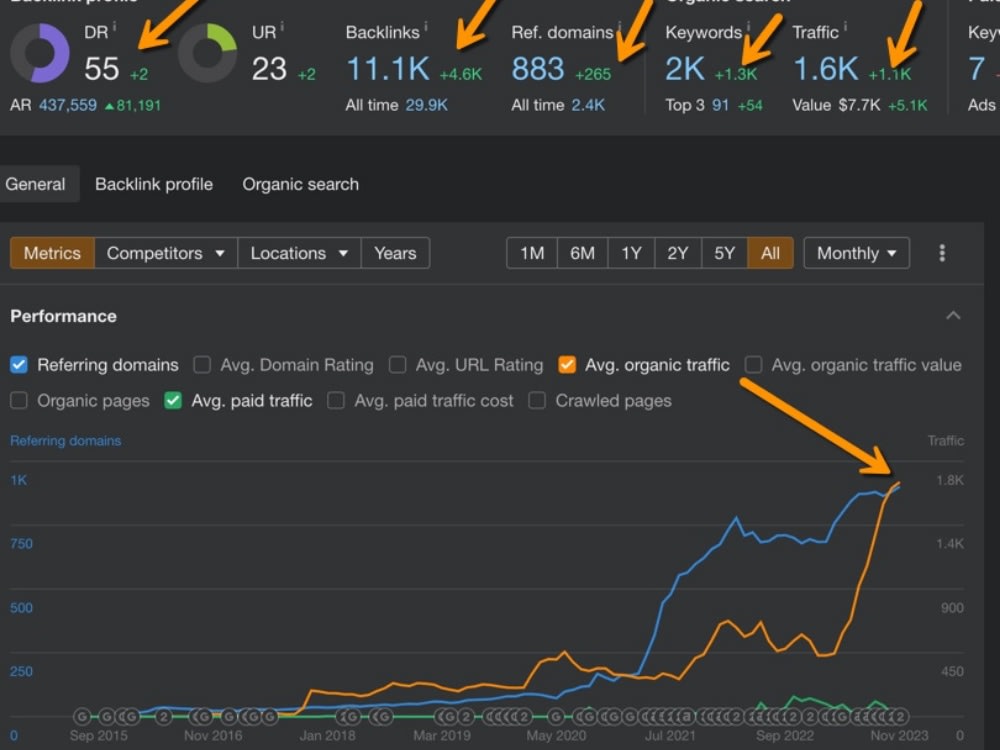
Task: Uncheck Avg. paid traffic checkbox
Action: point(173,401)
